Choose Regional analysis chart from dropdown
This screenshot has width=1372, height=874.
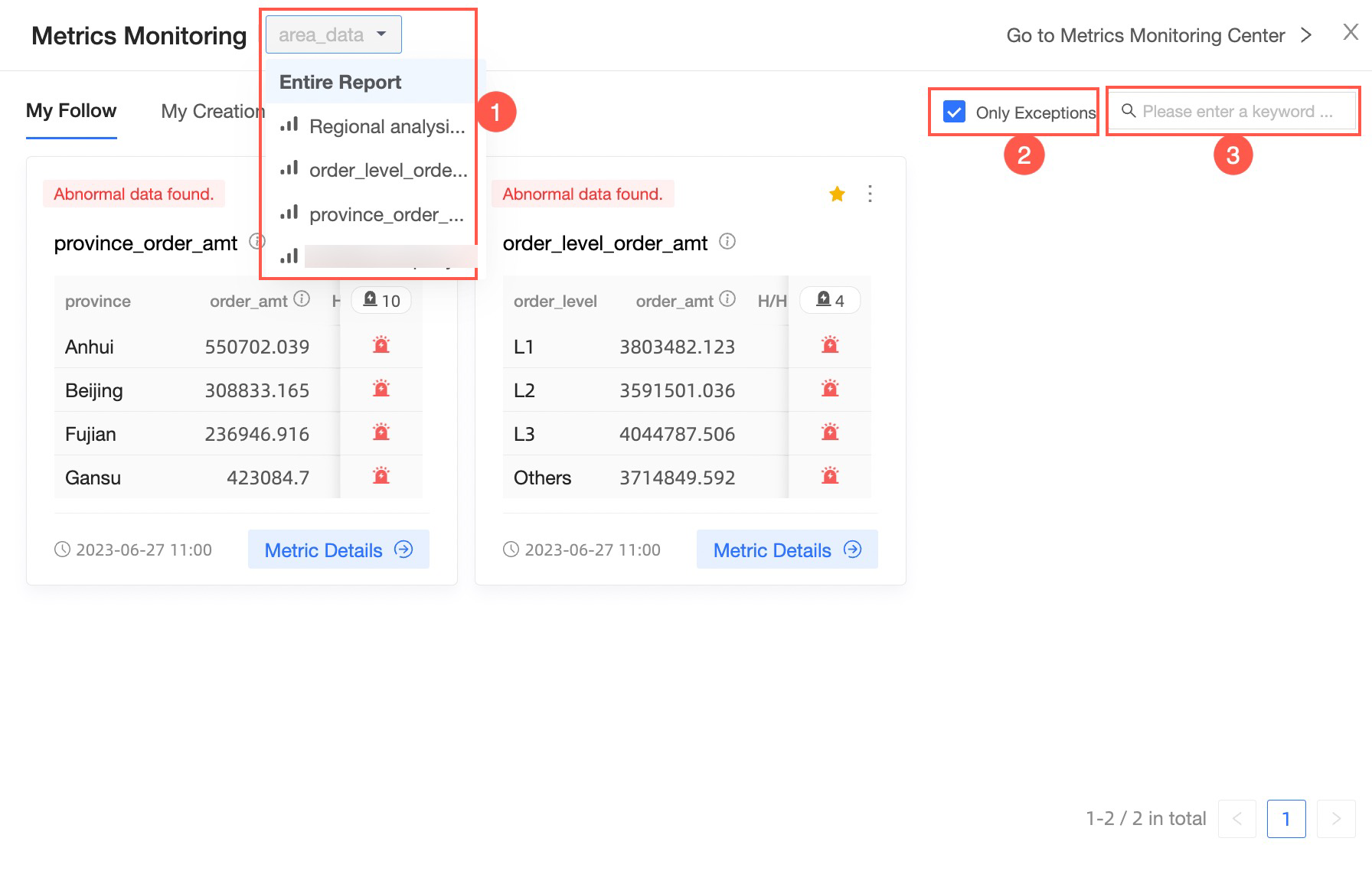tap(369, 126)
